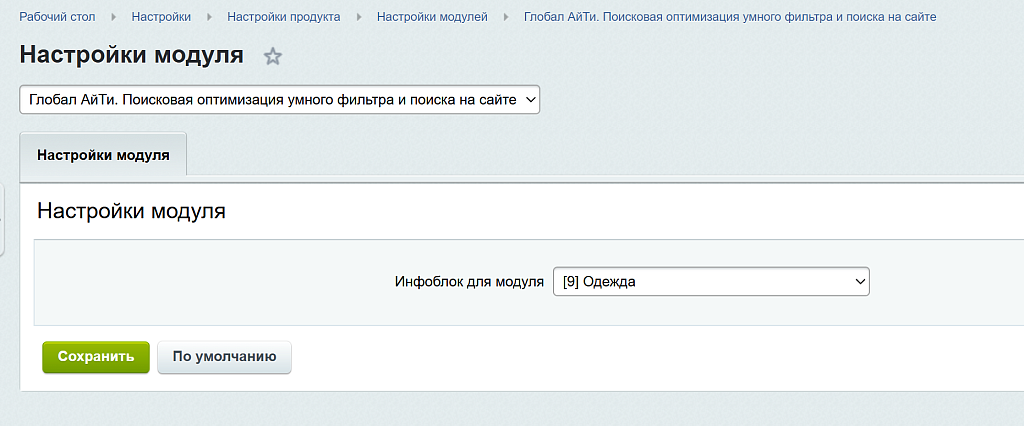Expand the Инфоблок для модуля dropdown
This screenshot has width=1024, height=426.
tap(710, 282)
